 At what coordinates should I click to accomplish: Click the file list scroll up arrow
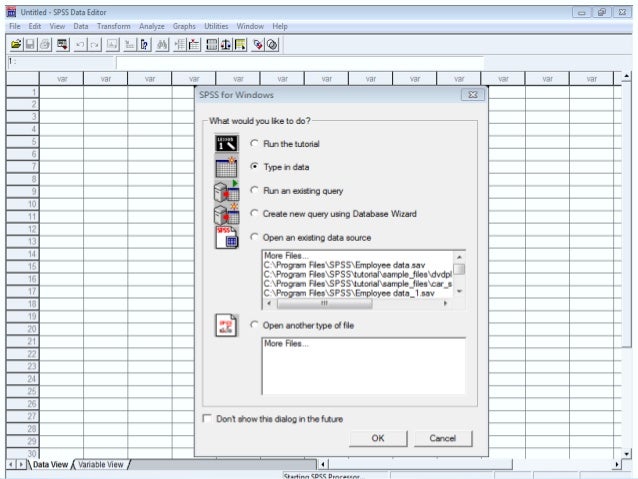click(x=459, y=257)
